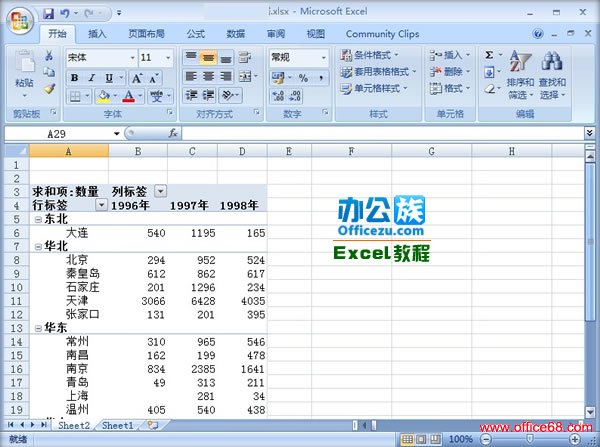This screenshot has width=600, height=447.
Task: Expand the formula bar
Action: click(x=589, y=133)
